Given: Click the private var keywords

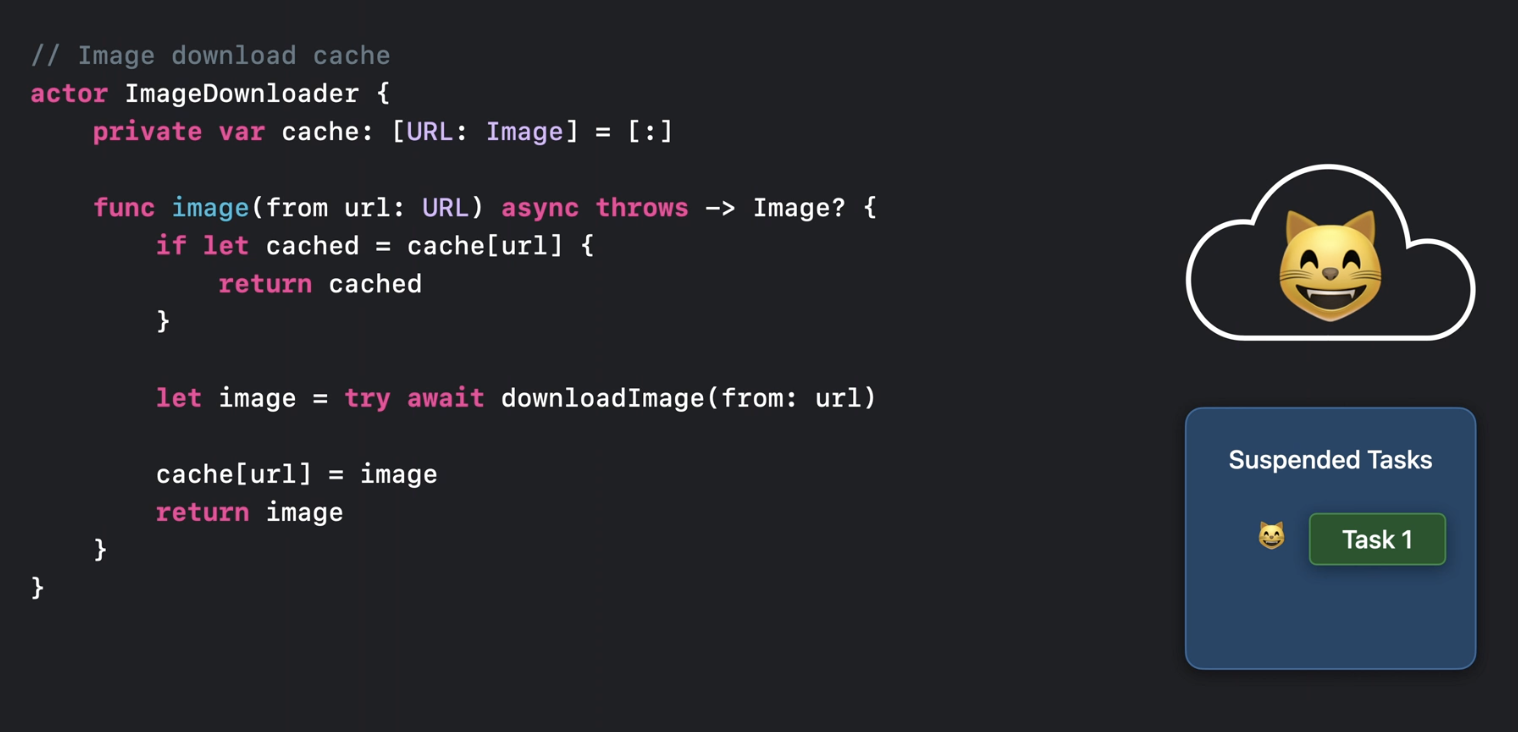Looking at the screenshot, I should coord(179,131).
